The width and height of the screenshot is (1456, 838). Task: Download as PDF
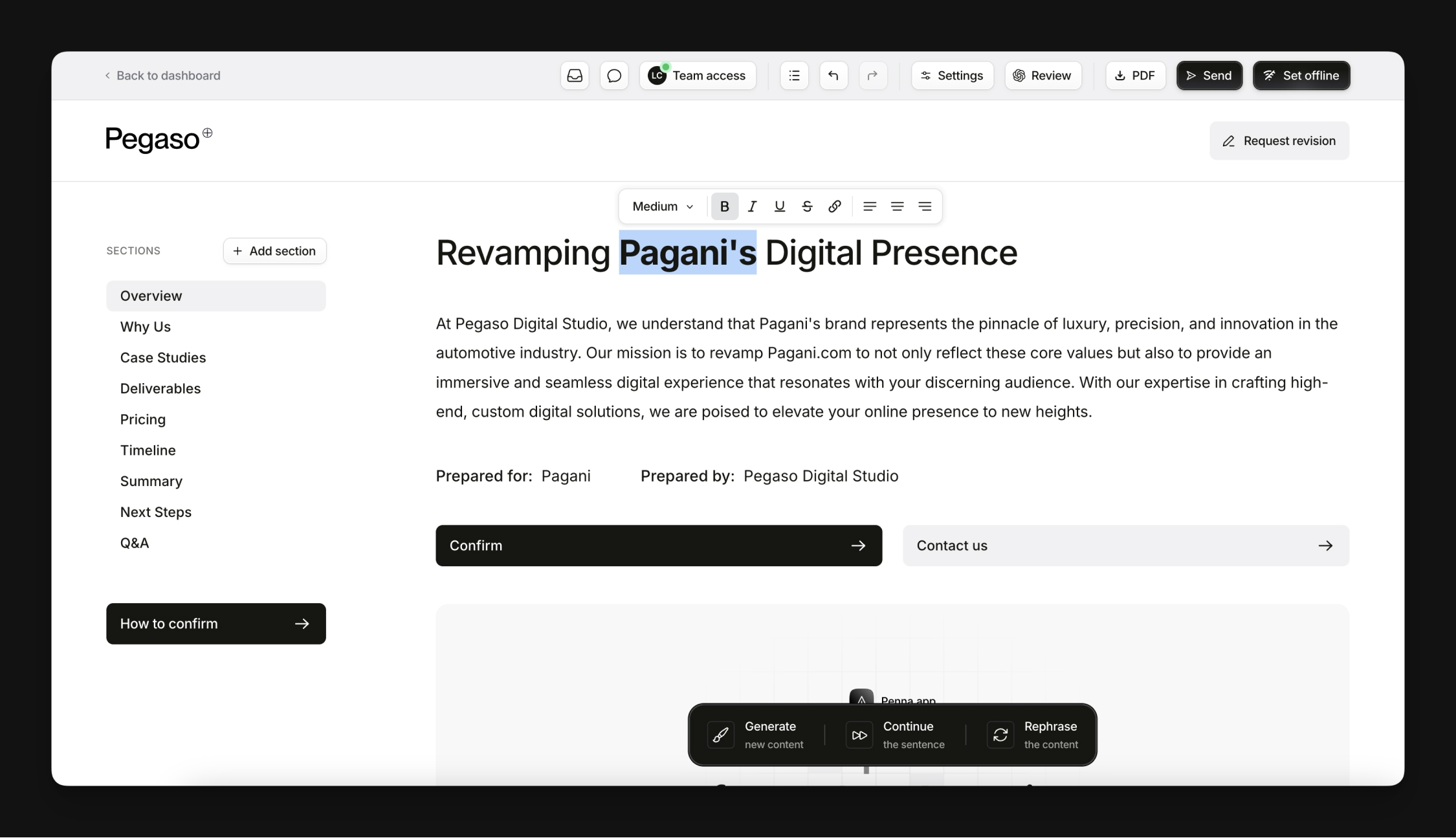pos(1136,76)
